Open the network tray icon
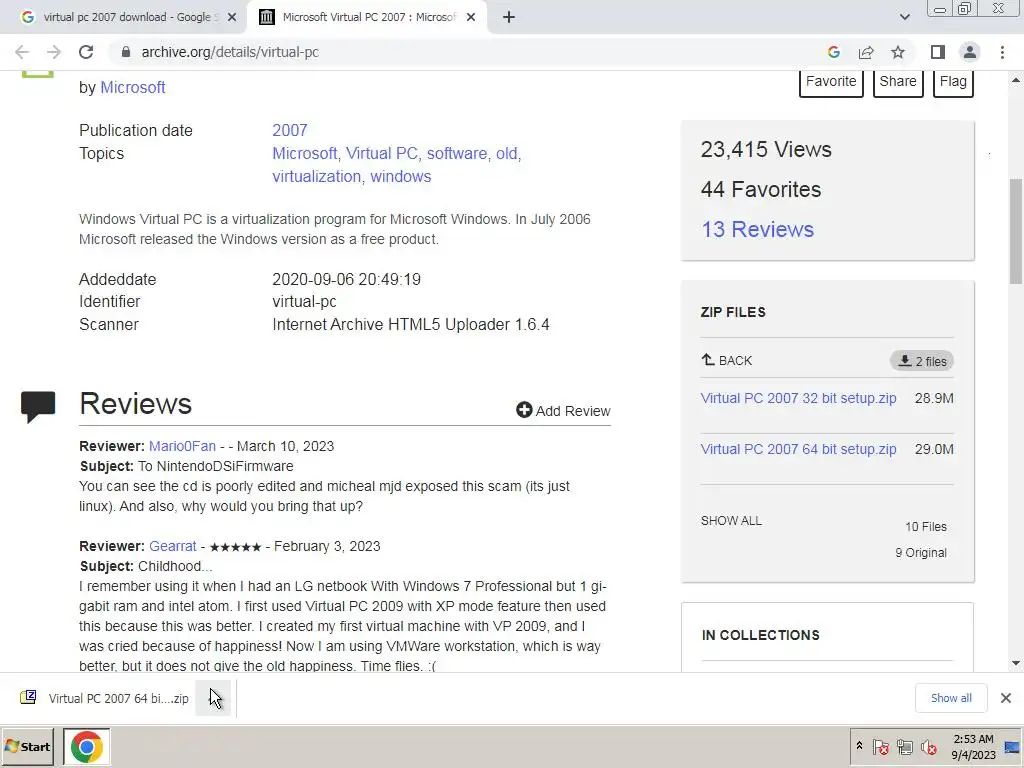Viewport: 1024px width, 768px height. tap(904, 746)
